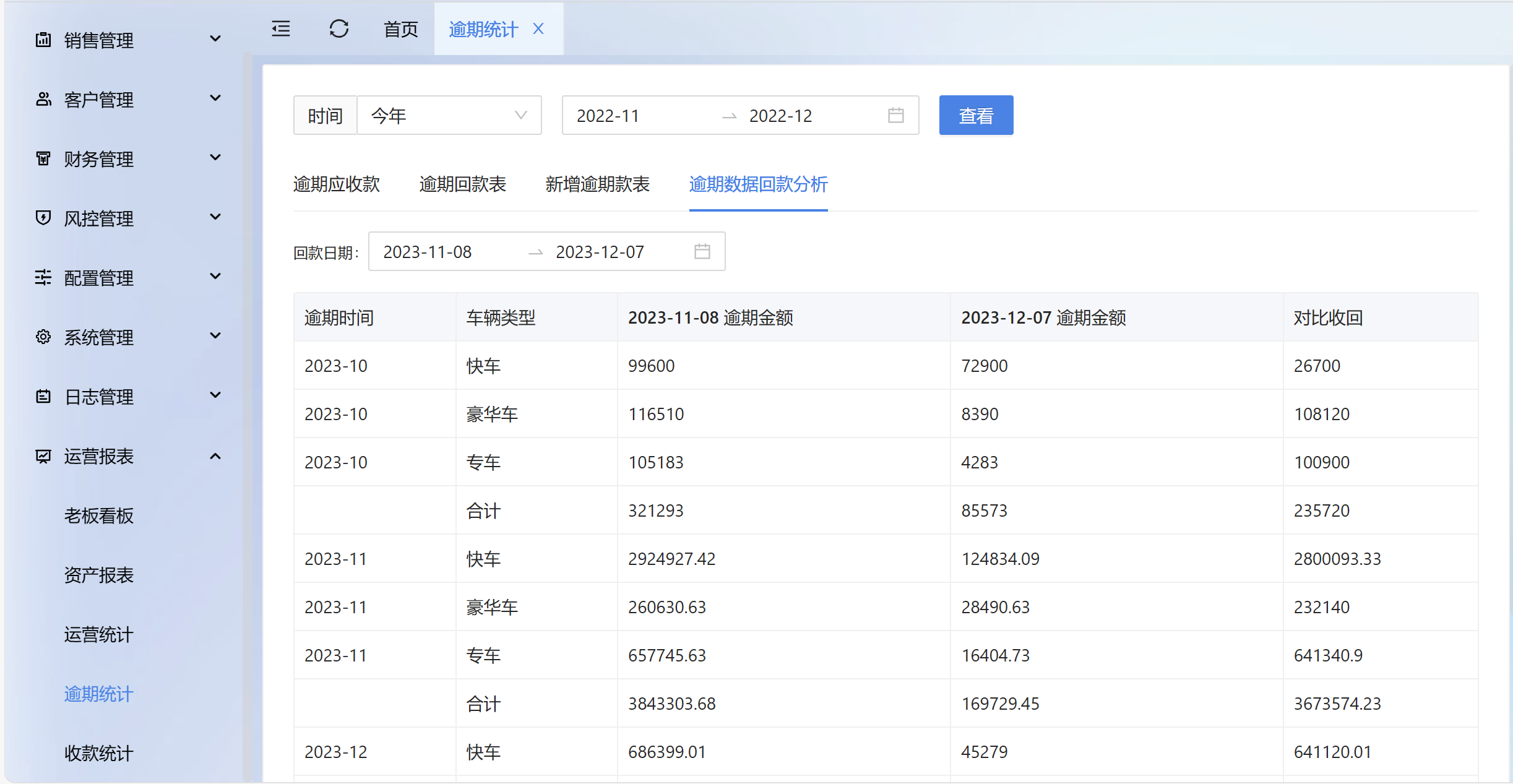Expand the 日志管理 menu chevron
Image resolution: width=1513 pixels, height=784 pixels.
tap(215, 395)
